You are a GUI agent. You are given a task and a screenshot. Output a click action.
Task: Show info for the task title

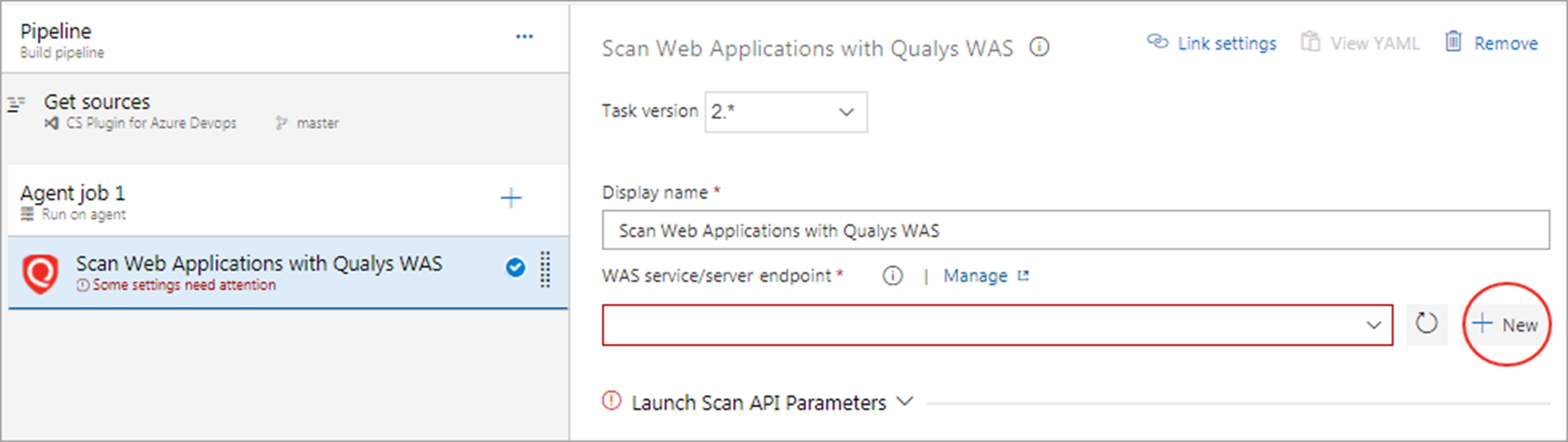(x=1039, y=48)
